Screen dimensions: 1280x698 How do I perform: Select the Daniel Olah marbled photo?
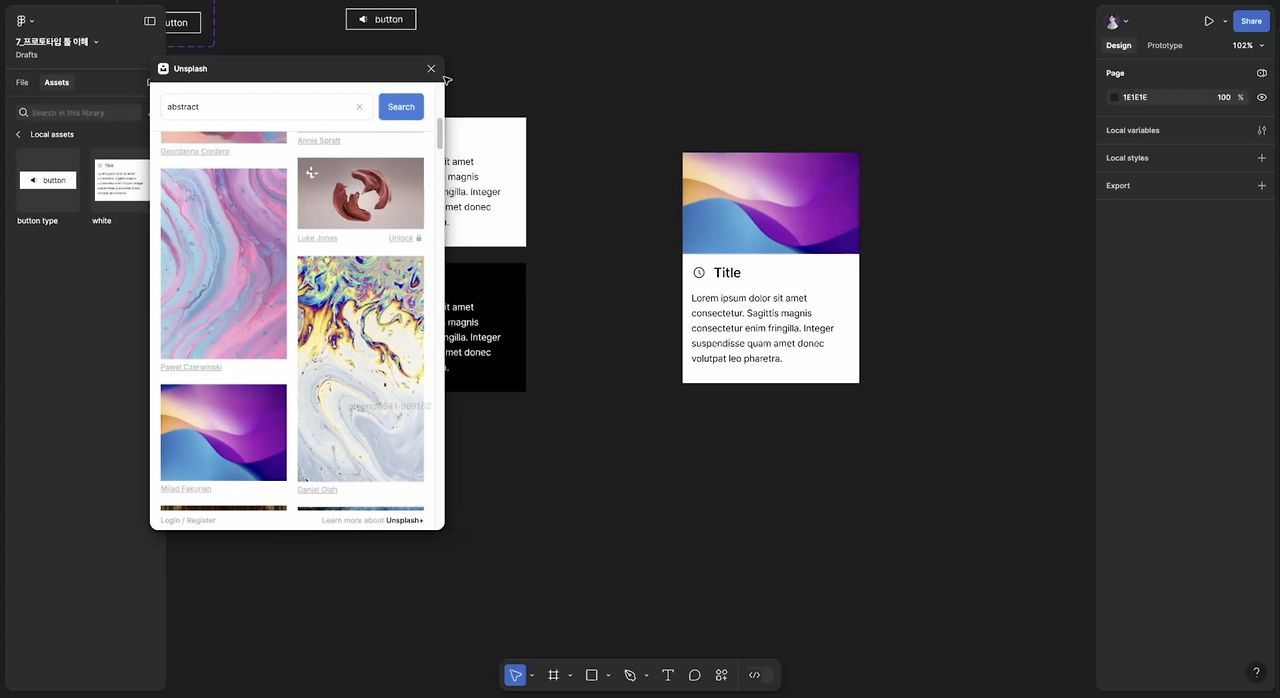tap(360, 369)
